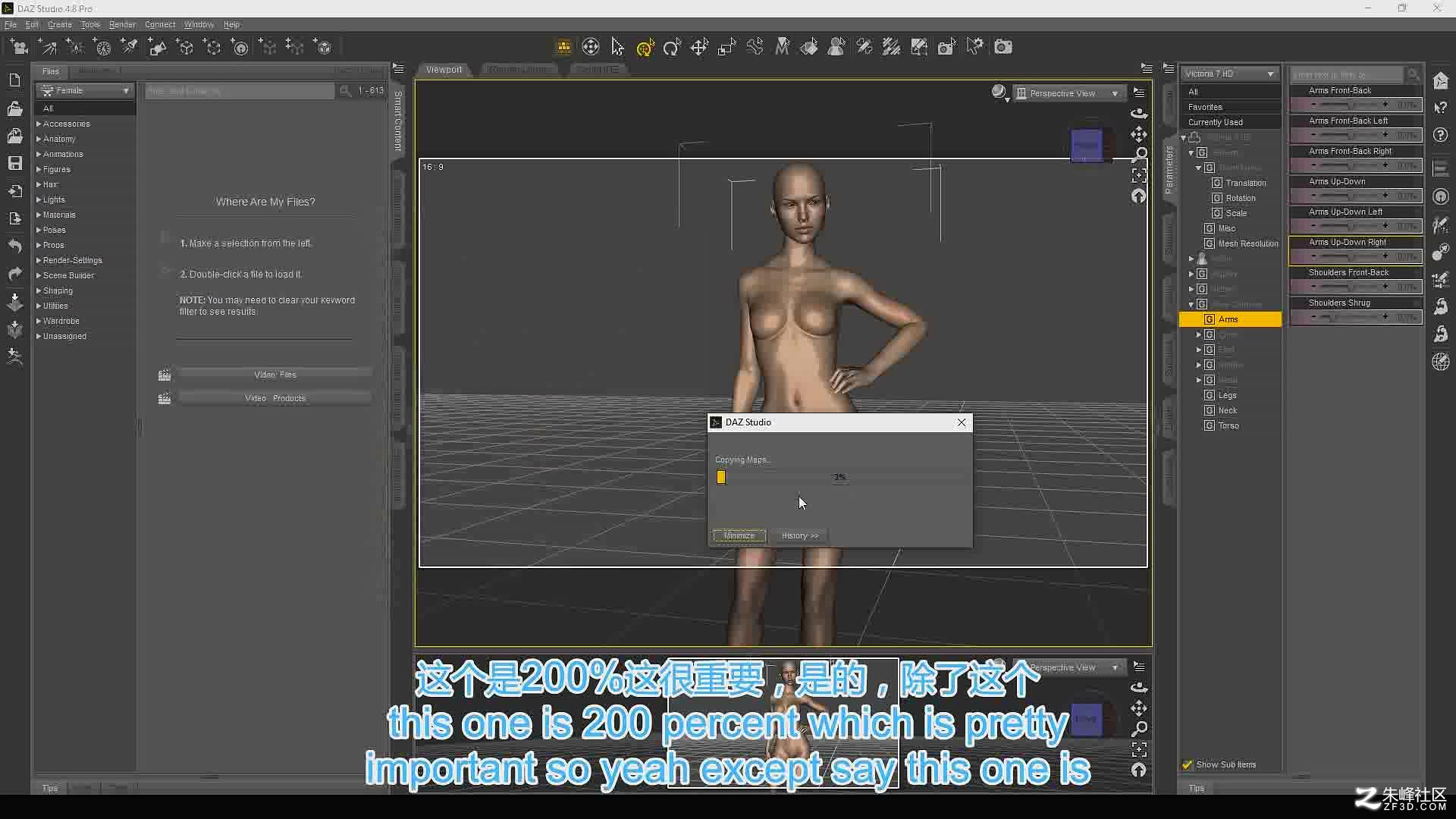Screen dimensions: 1456x819
Task: Click the viewport cube view orientation widget
Action: [x=1087, y=145]
